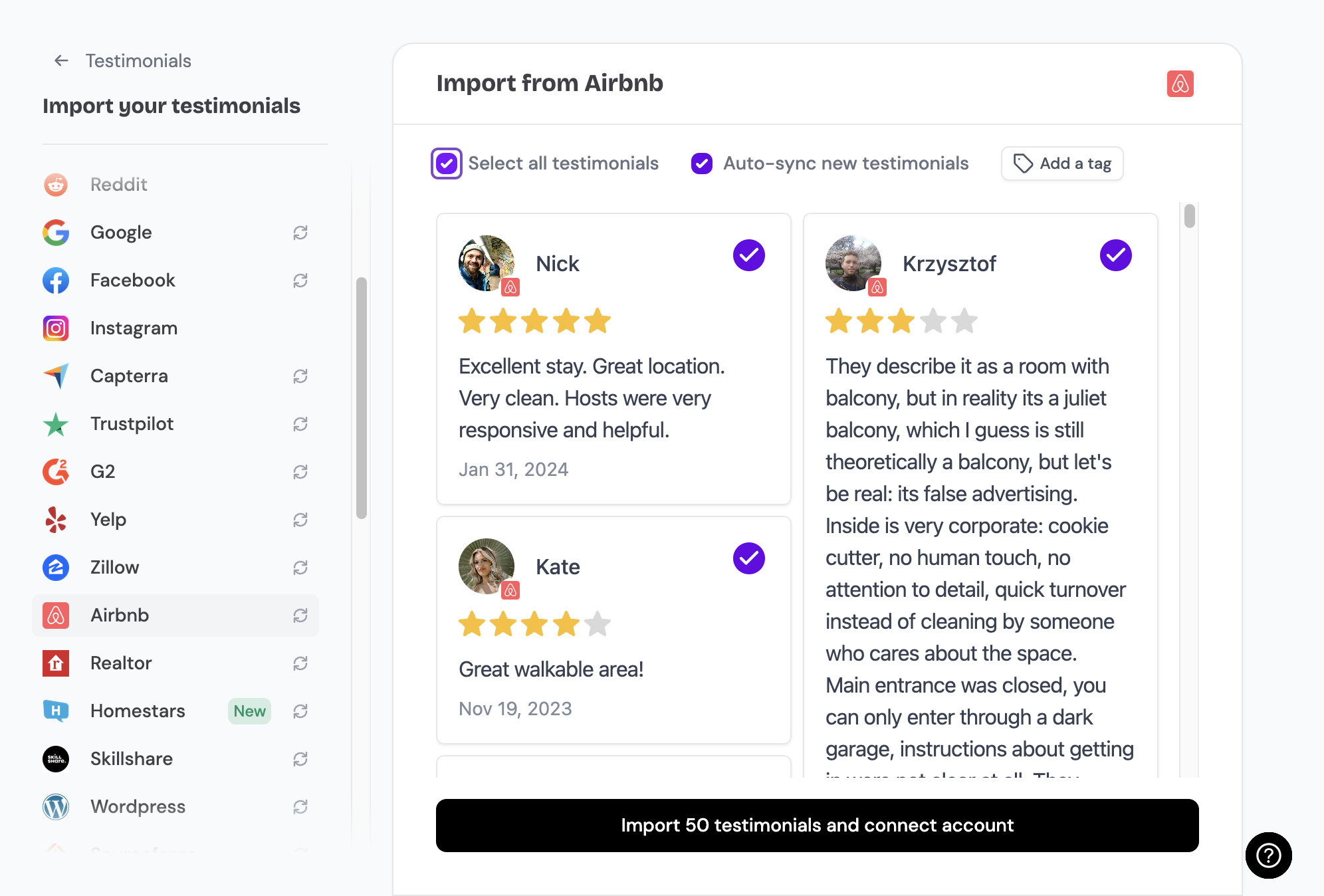The width and height of the screenshot is (1324, 896).
Task: Click sync icon beside Trustpilot
Action: click(300, 423)
